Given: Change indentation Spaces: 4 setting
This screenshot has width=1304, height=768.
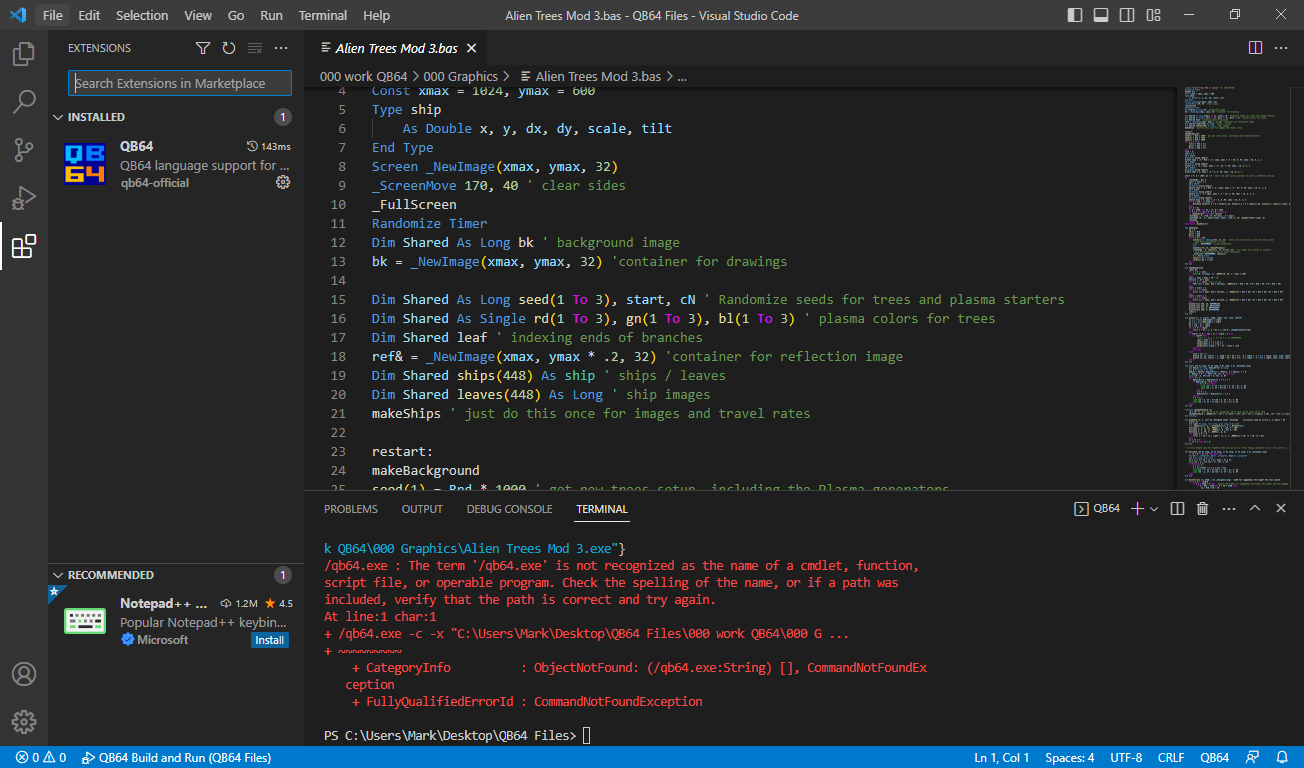Looking at the screenshot, I should click(x=1070, y=758).
